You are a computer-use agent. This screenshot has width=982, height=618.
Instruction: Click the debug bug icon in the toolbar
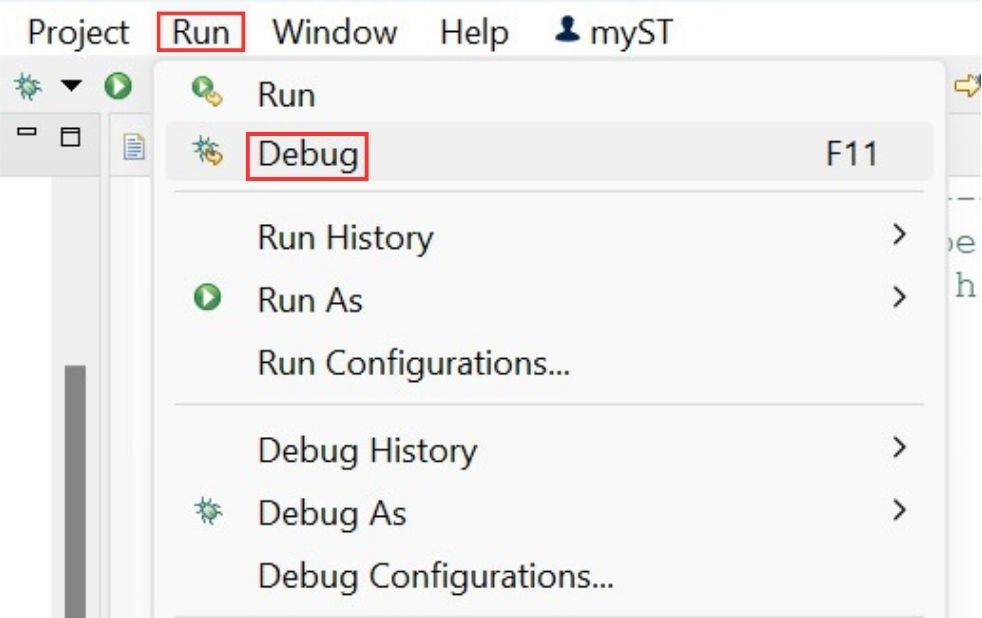point(27,87)
